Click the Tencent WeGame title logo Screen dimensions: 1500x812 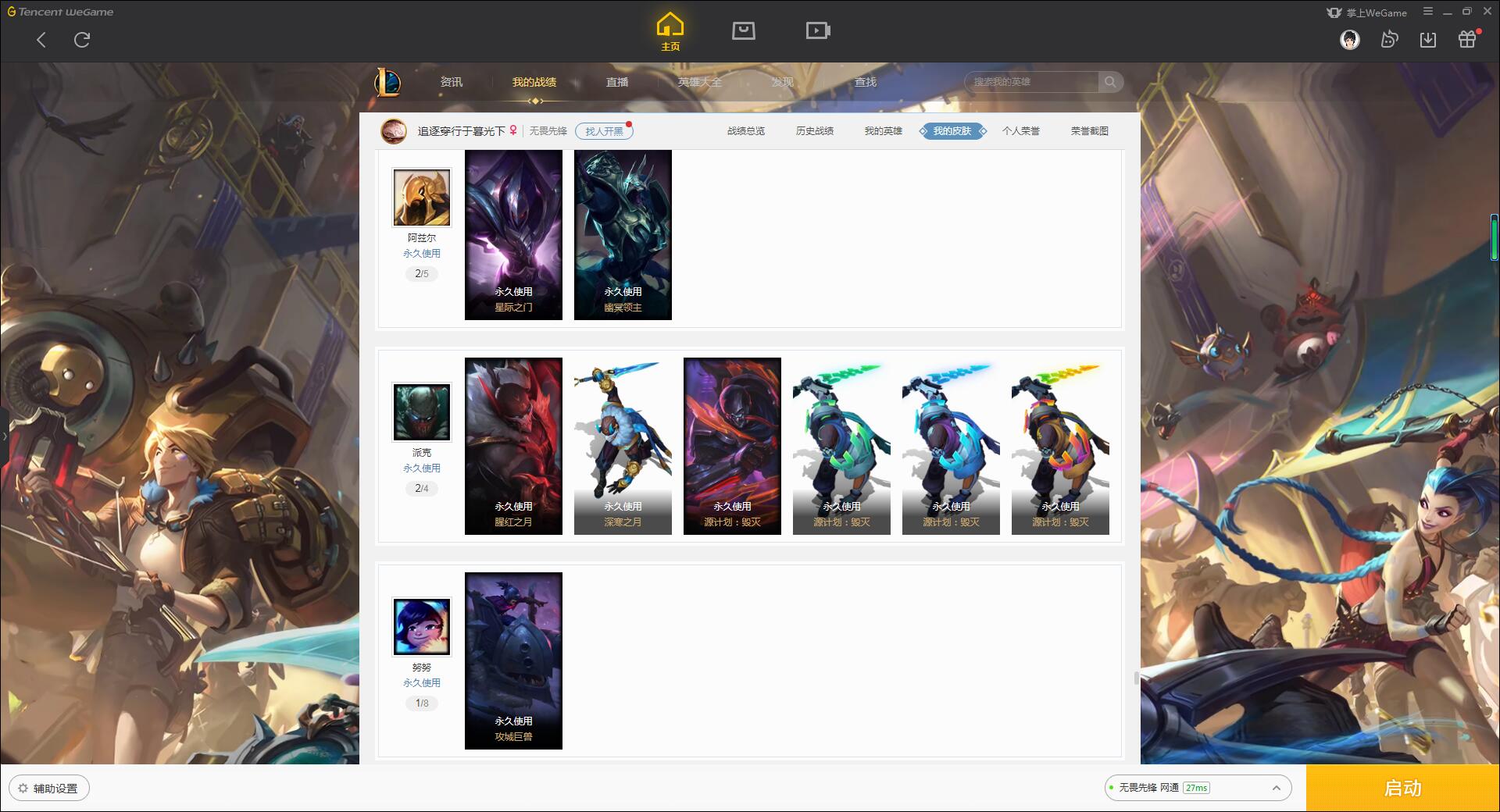(x=61, y=12)
